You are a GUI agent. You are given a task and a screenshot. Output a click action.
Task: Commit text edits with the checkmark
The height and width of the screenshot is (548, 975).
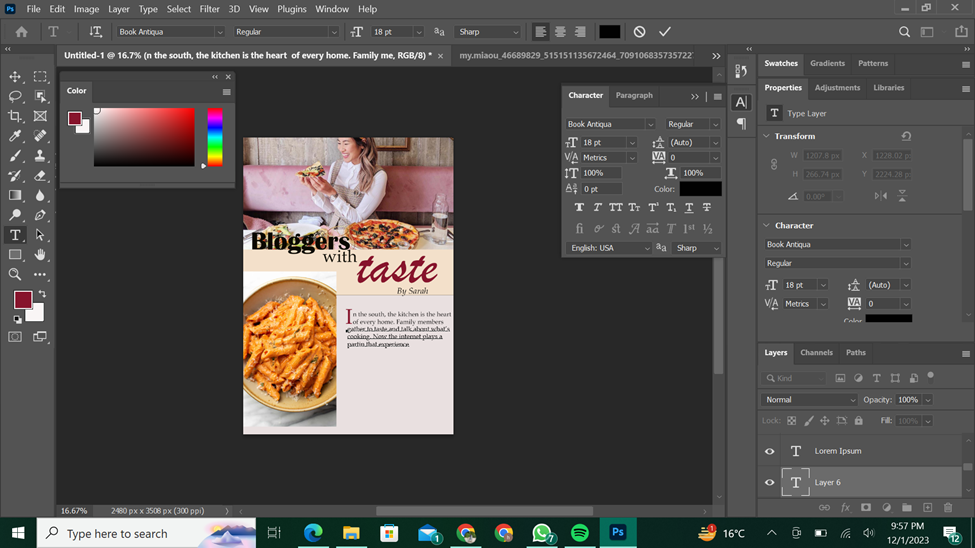coord(665,32)
